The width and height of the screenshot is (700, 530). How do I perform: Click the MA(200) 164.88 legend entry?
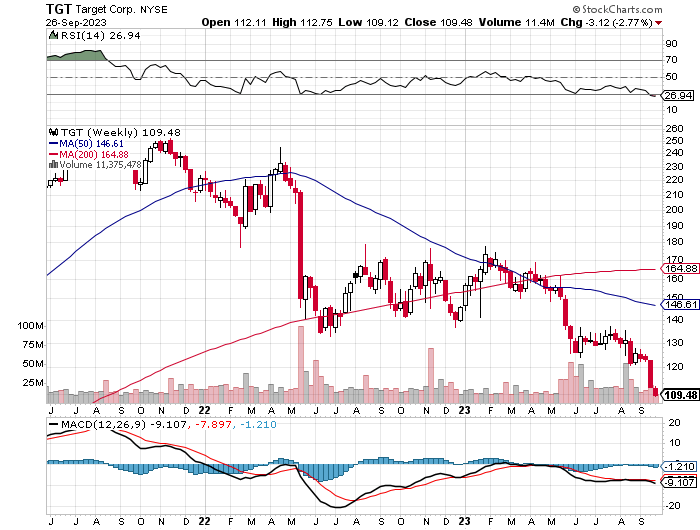click(88, 154)
